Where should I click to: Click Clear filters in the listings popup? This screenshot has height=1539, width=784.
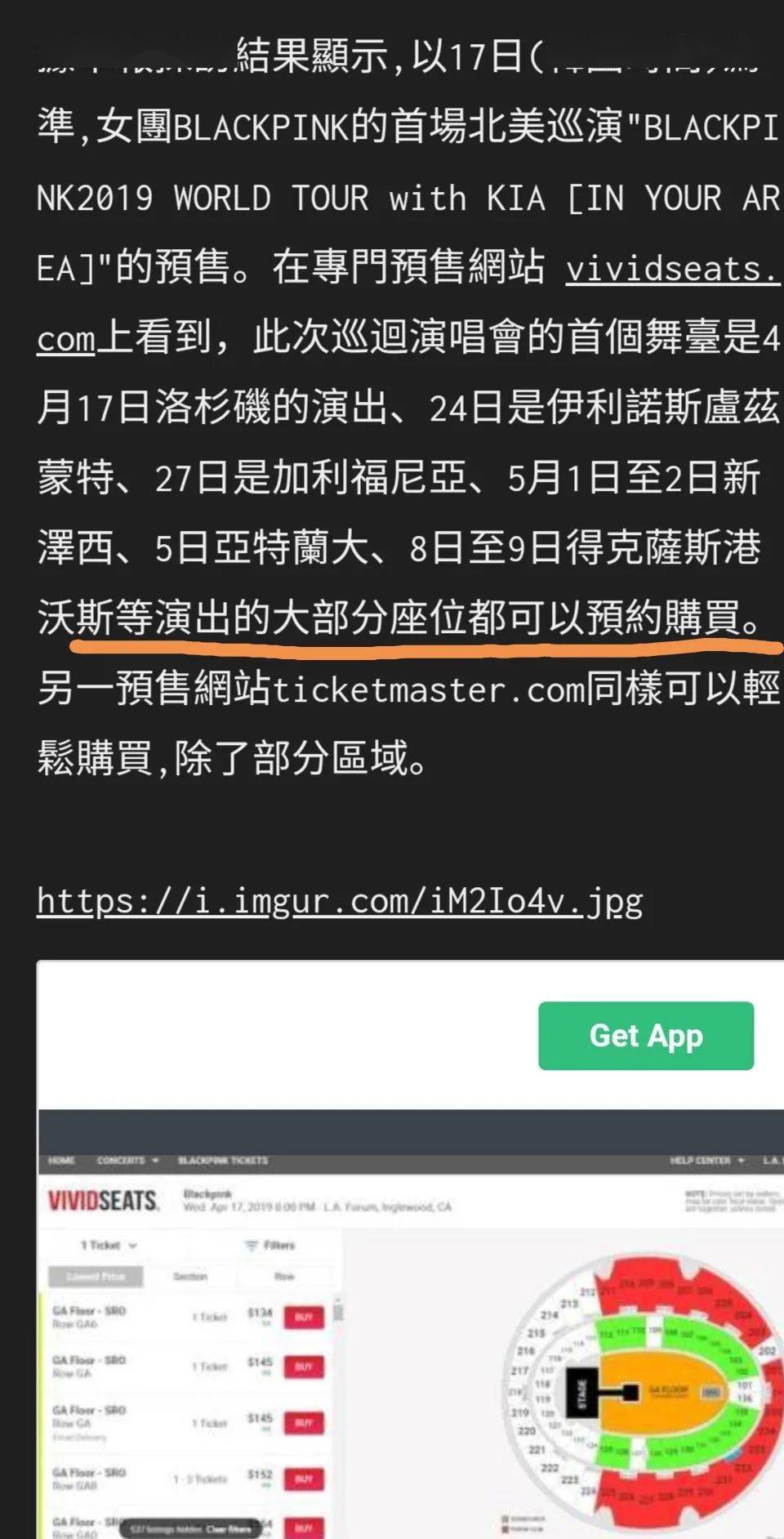click(227, 1529)
